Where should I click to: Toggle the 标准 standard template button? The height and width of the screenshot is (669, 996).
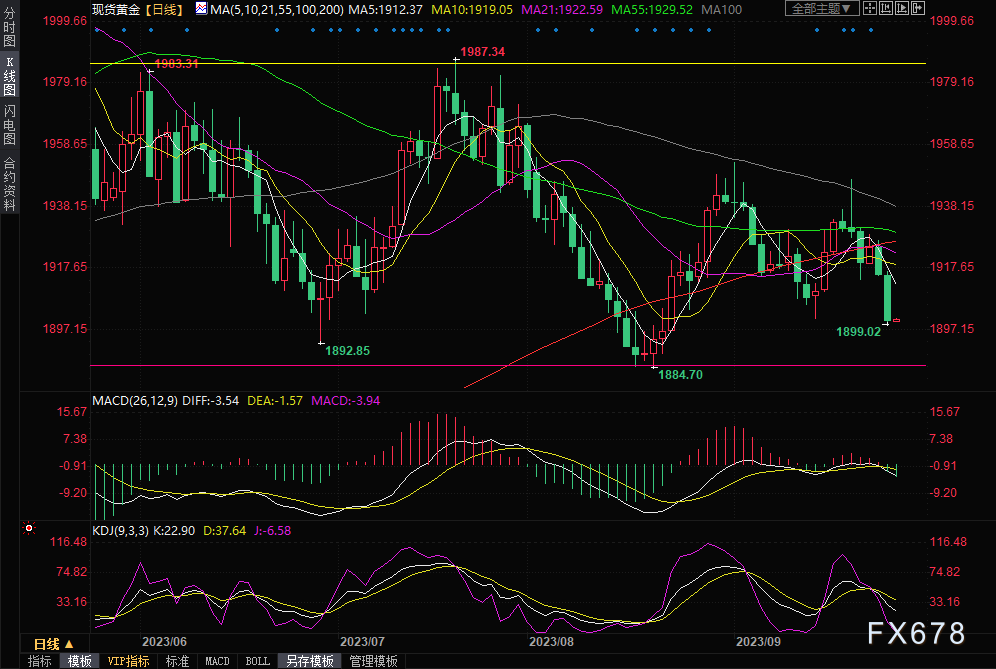(x=177, y=661)
